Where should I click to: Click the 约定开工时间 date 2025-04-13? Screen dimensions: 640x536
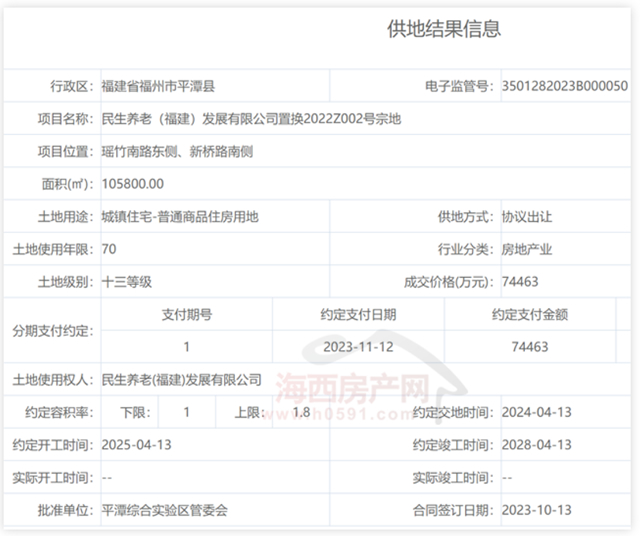tap(137, 444)
